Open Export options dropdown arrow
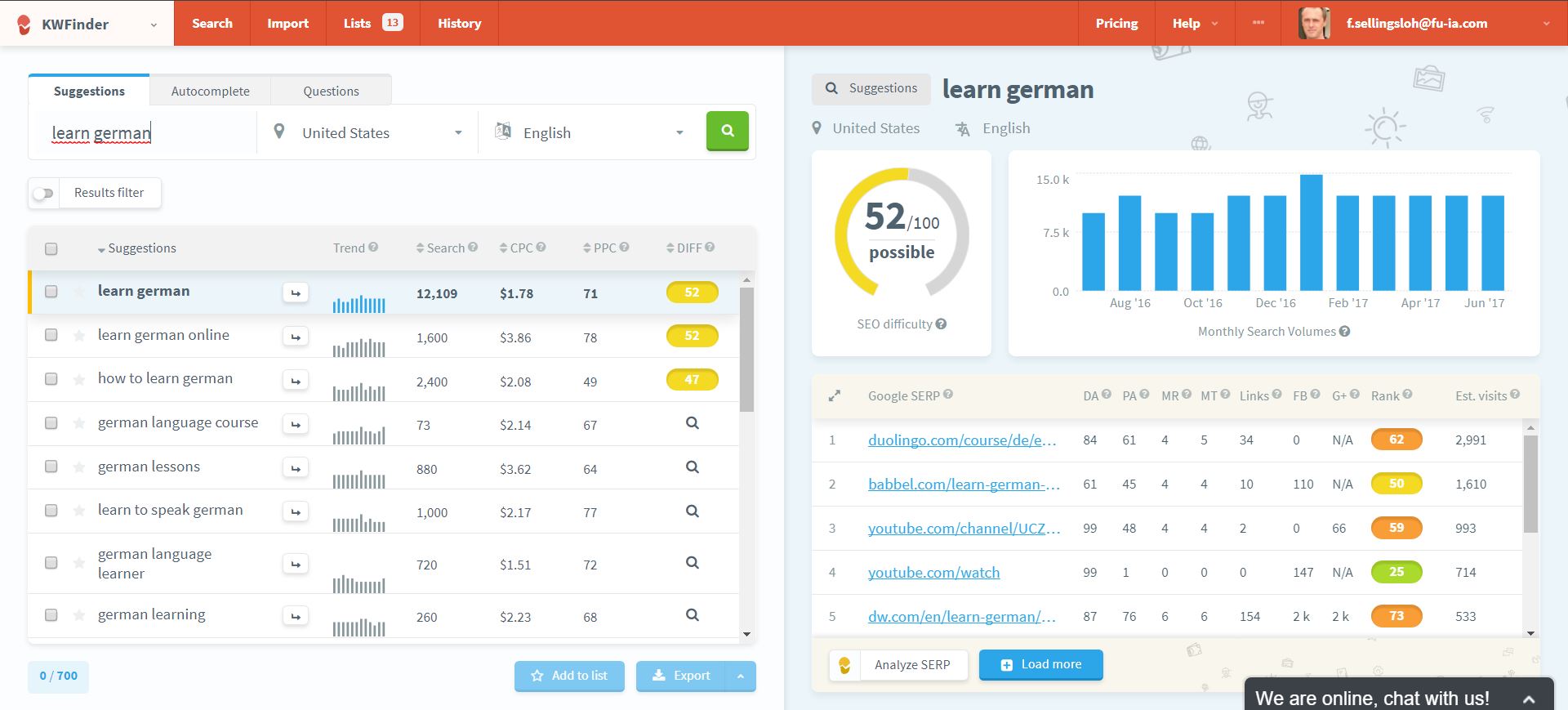Screen dimensions: 1568x710 pos(741,676)
